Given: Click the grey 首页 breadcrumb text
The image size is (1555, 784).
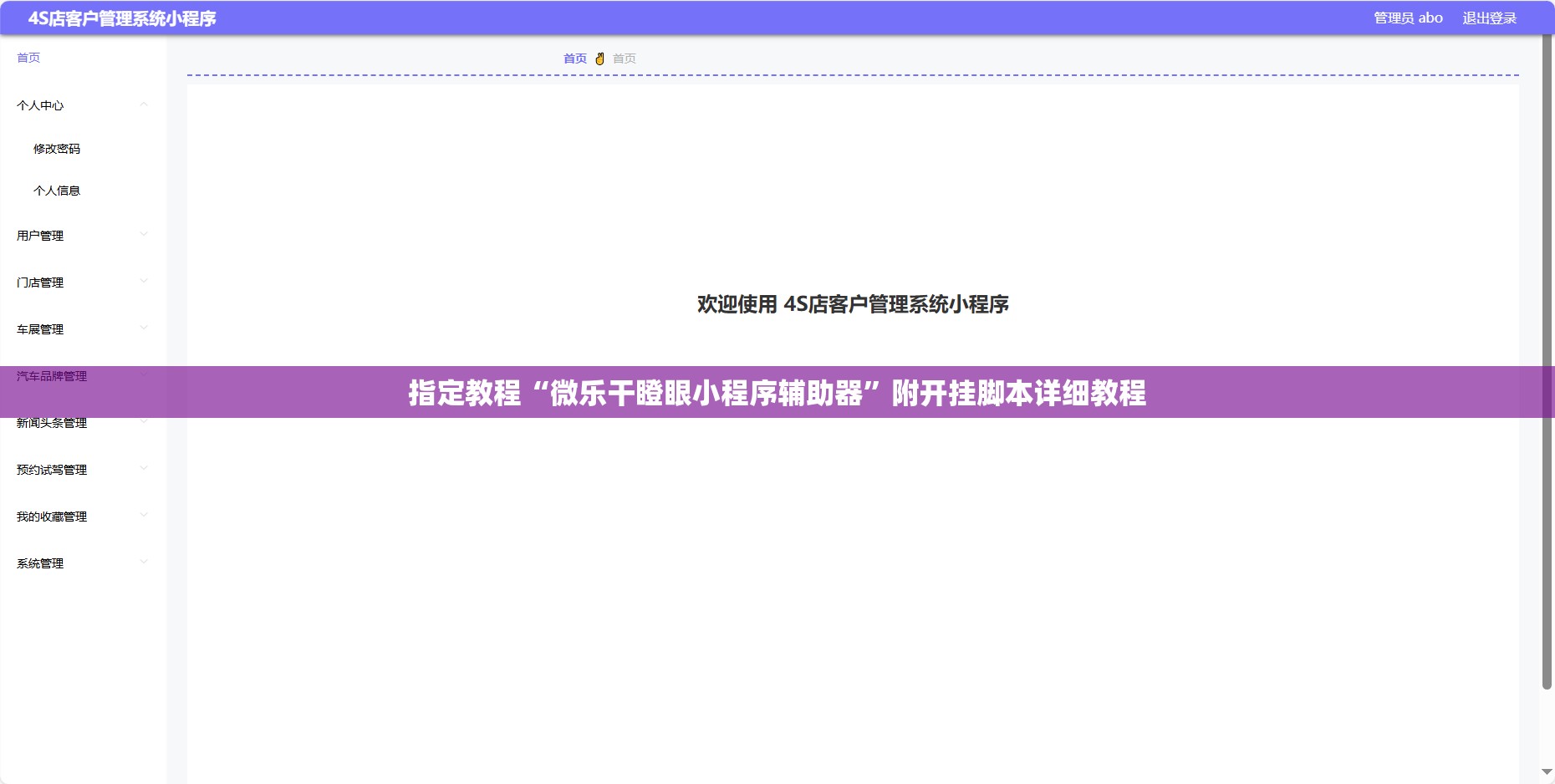Looking at the screenshot, I should click(625, 59).
